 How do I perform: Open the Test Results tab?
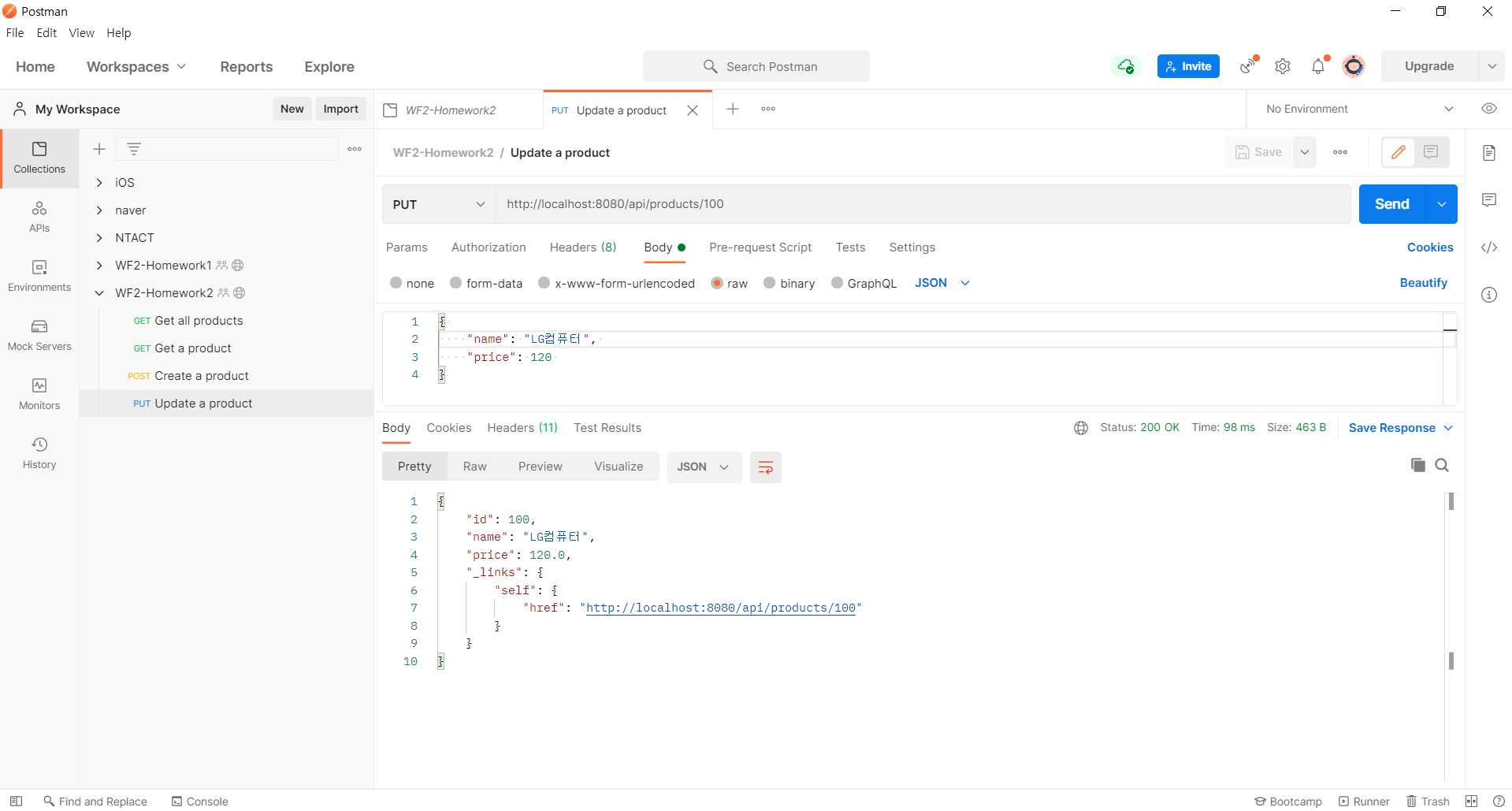(607, 428)
